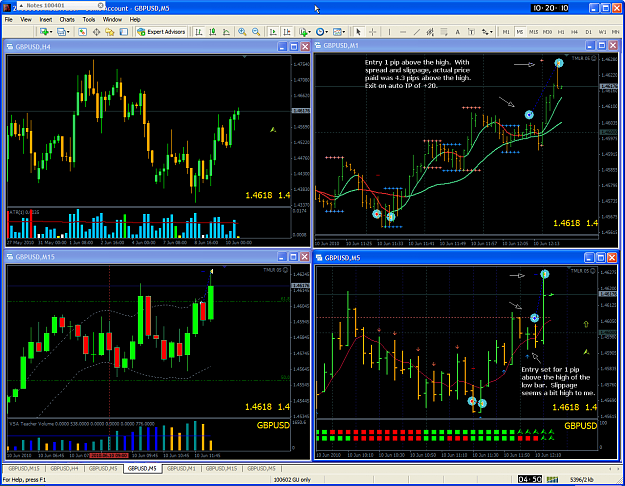Open the Charts menu
The width and height of the screenshot is (625, 486).
(x=67, y=20)
